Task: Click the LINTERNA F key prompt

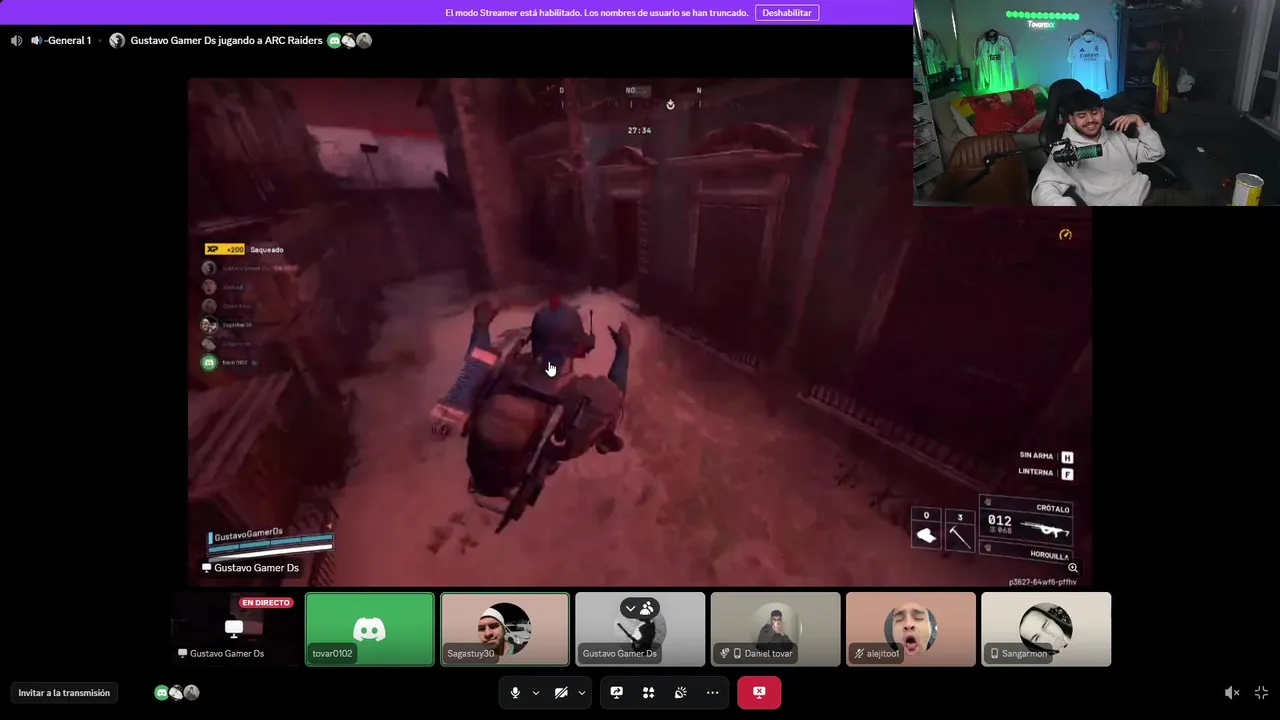Action: coord(1046,473)
